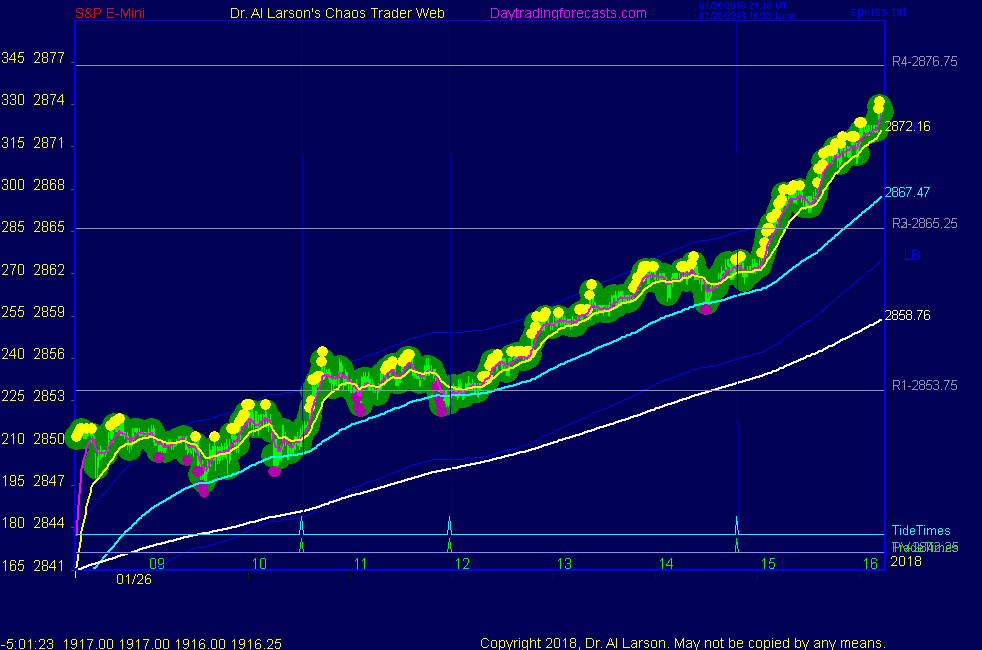The height and width of the screenshot is (650, 982).
Task: Click the 300 left scale value
Action: (13, 185)
